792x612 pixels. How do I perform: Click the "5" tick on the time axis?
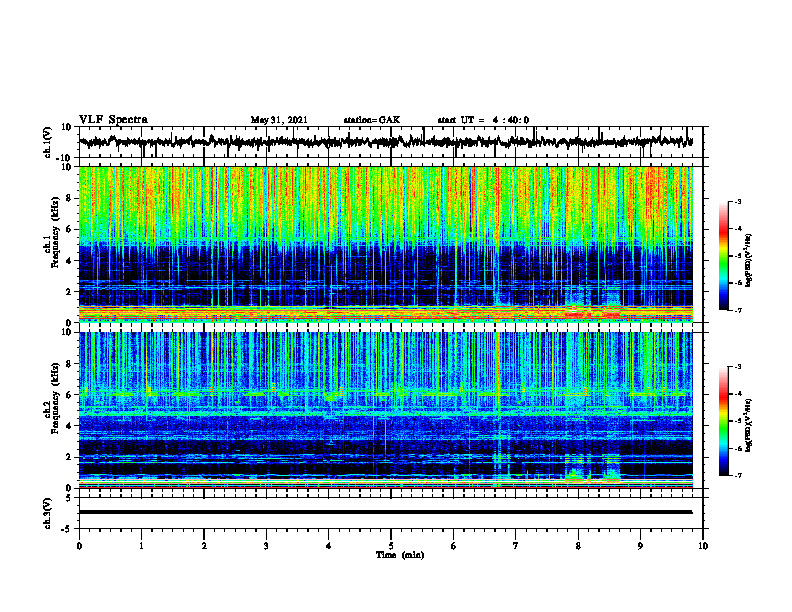pyautogui.click(x=391, y=546)
